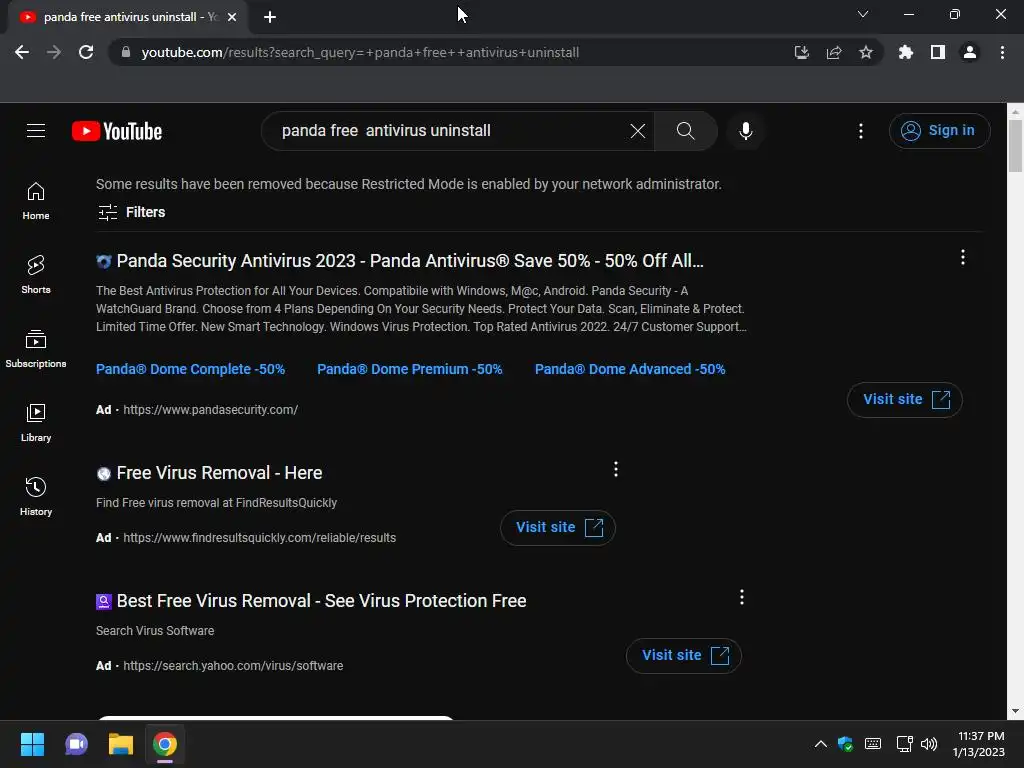Open Panda Dome Premium -50% link
The height and width of the screenshot is (768, 1024).
click(x=409, y=369)
